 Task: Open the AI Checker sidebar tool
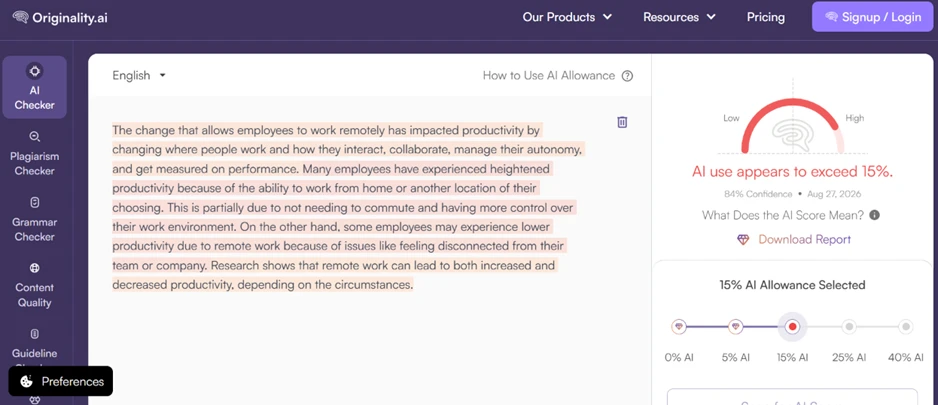tap(34, 87)
